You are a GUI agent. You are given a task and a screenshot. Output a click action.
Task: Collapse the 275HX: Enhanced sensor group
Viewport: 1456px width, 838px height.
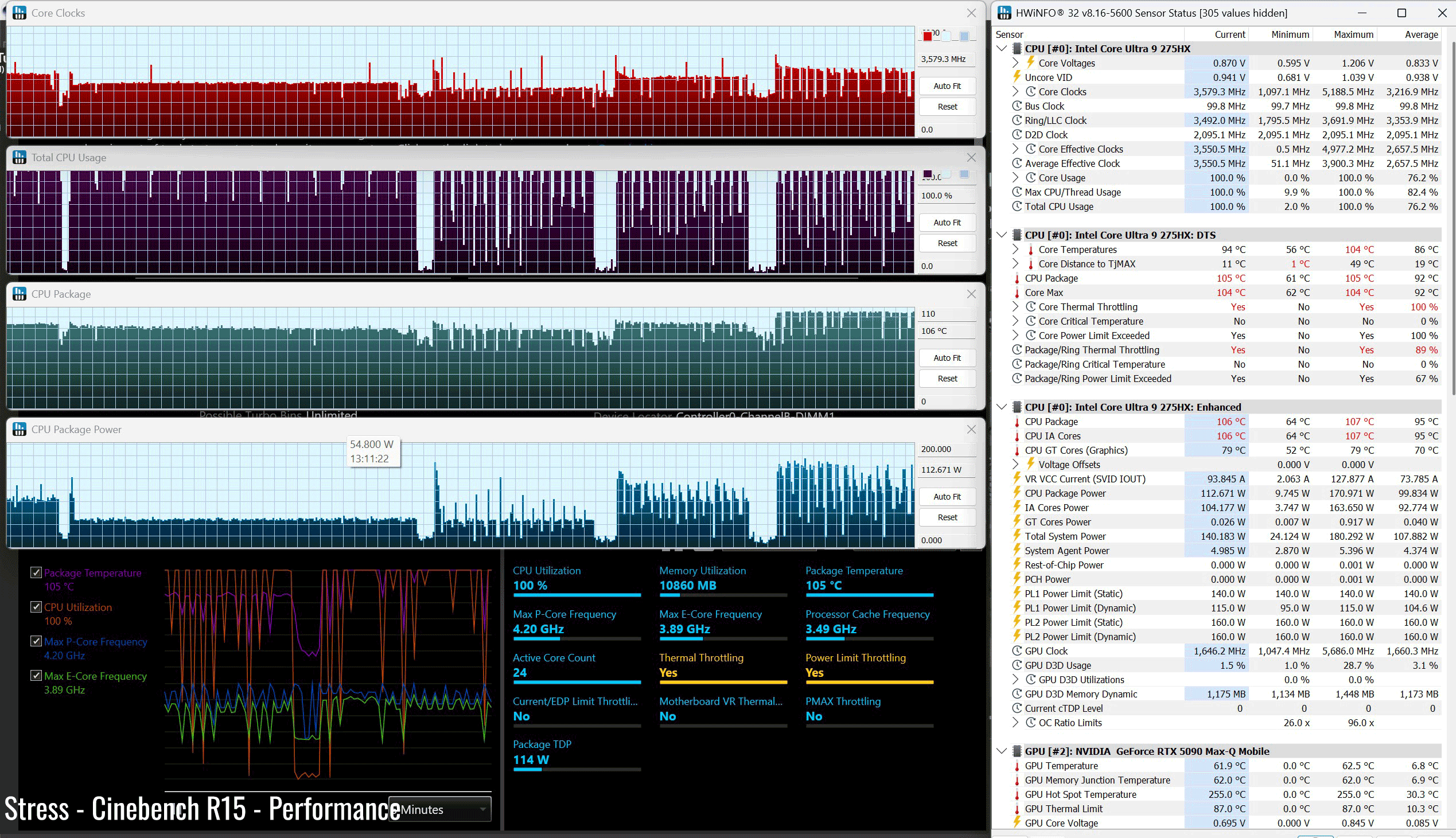click(x=1002, y=407)
